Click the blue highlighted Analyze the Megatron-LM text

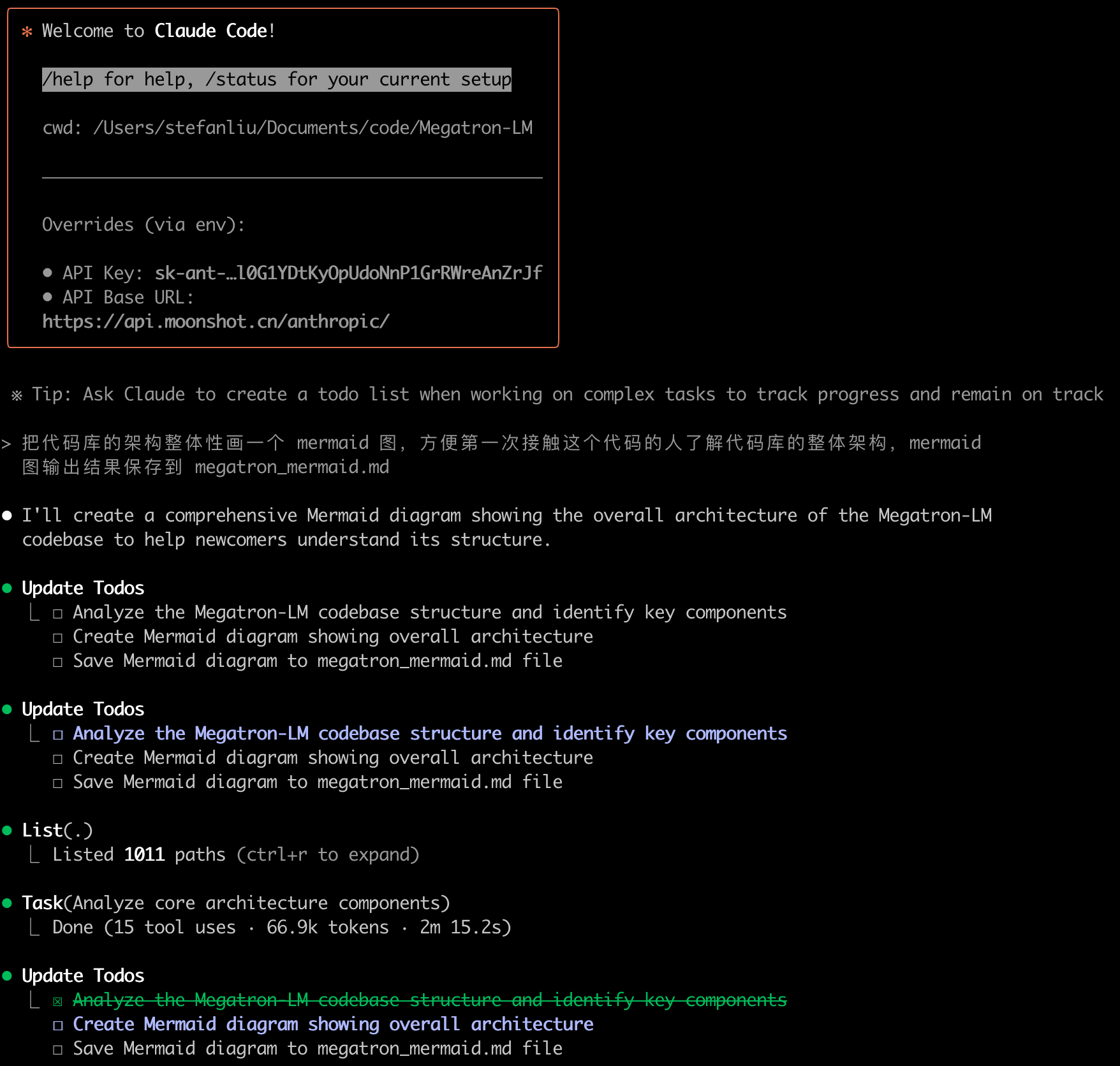tap(430, 733)
